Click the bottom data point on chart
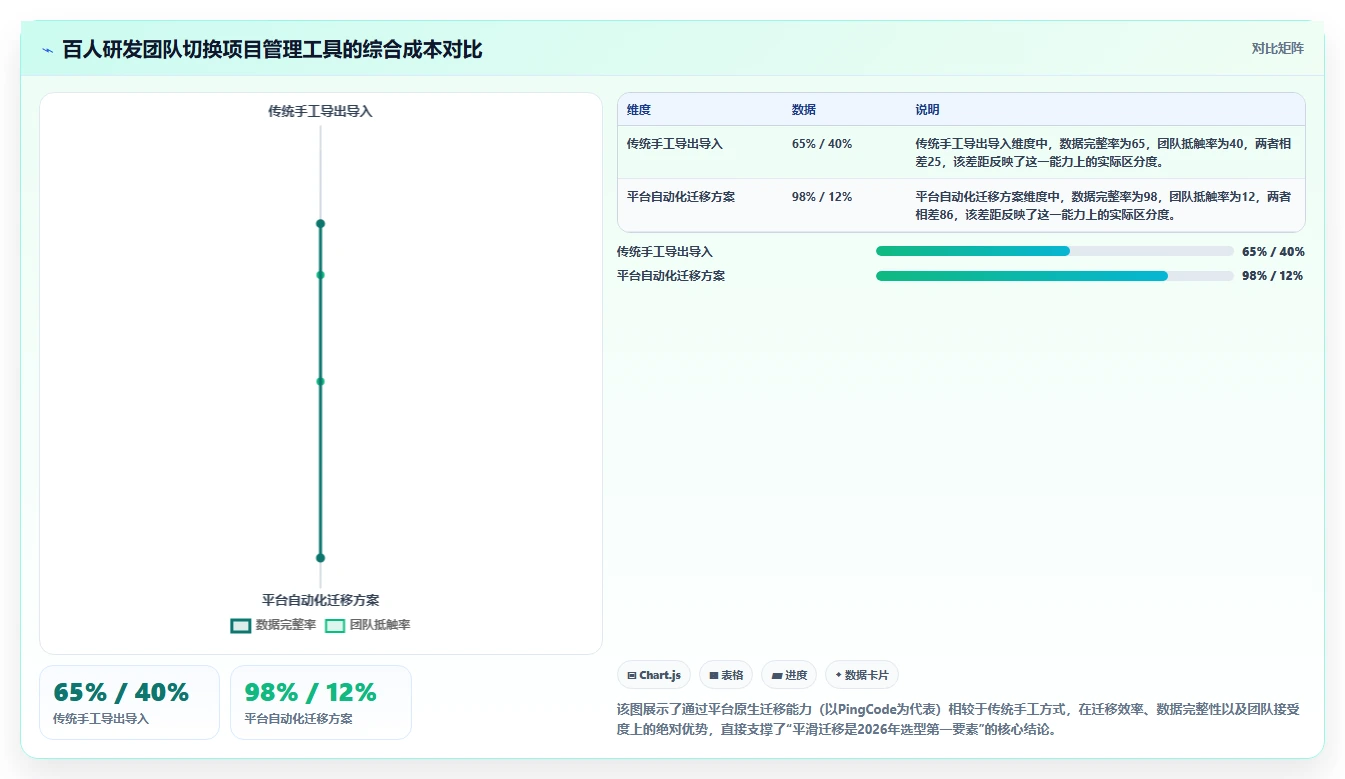Screen dimensions: 1345x779 pyautogui.click(x=320, y=558)
